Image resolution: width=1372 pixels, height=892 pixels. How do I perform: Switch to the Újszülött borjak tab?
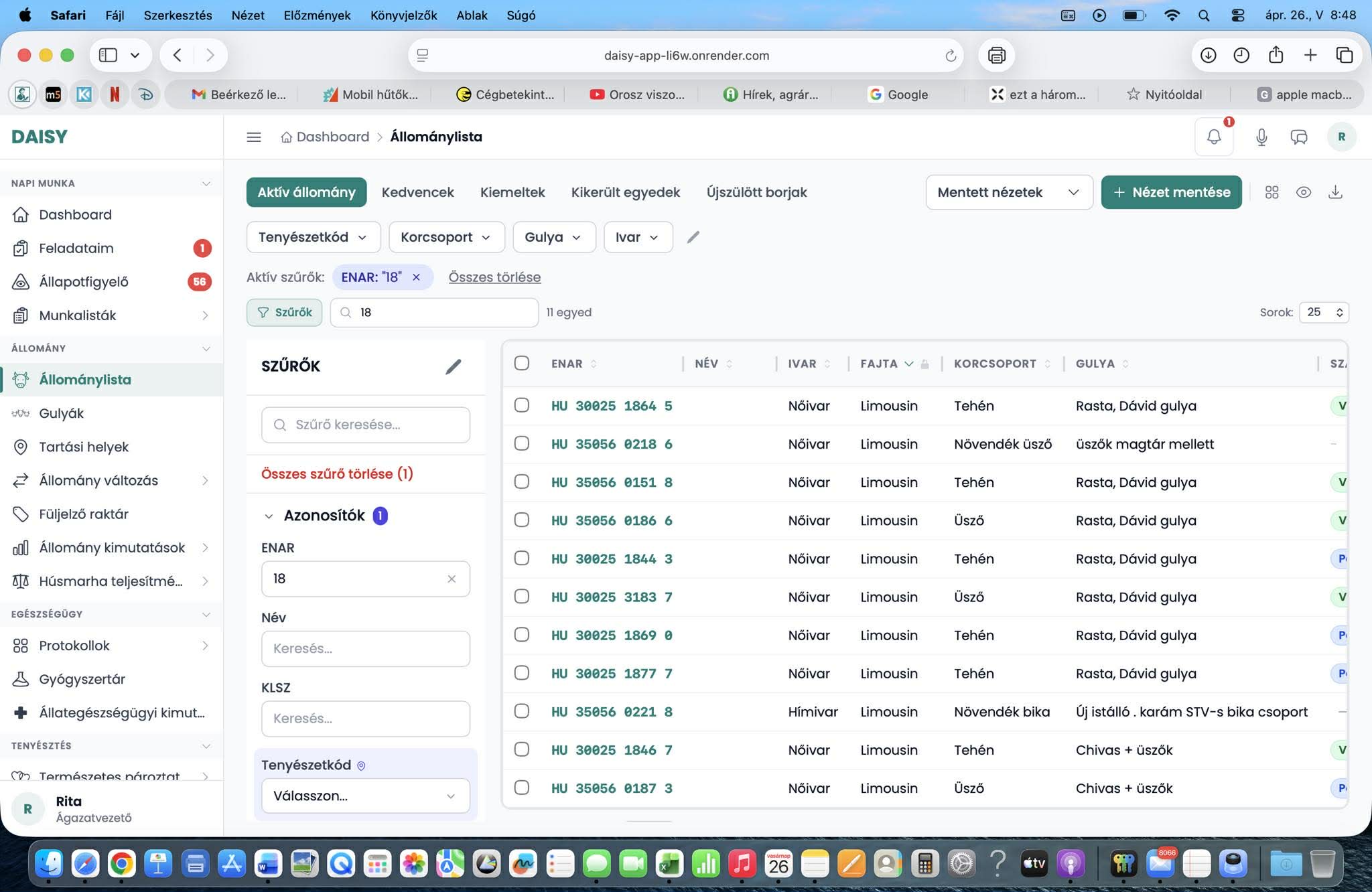tap(756, 192)
